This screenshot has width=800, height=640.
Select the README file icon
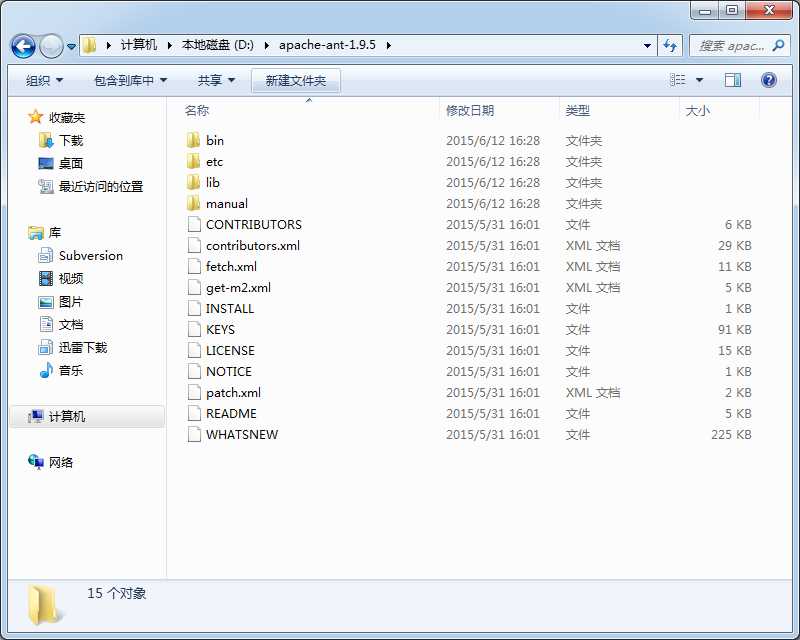194,413
